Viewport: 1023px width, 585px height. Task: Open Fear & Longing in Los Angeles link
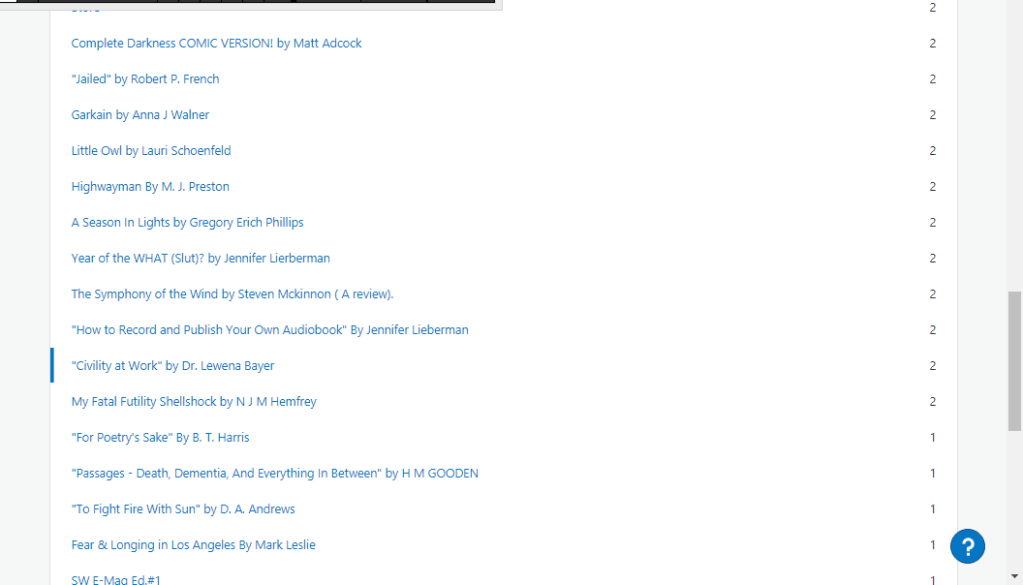pos(193,545)
